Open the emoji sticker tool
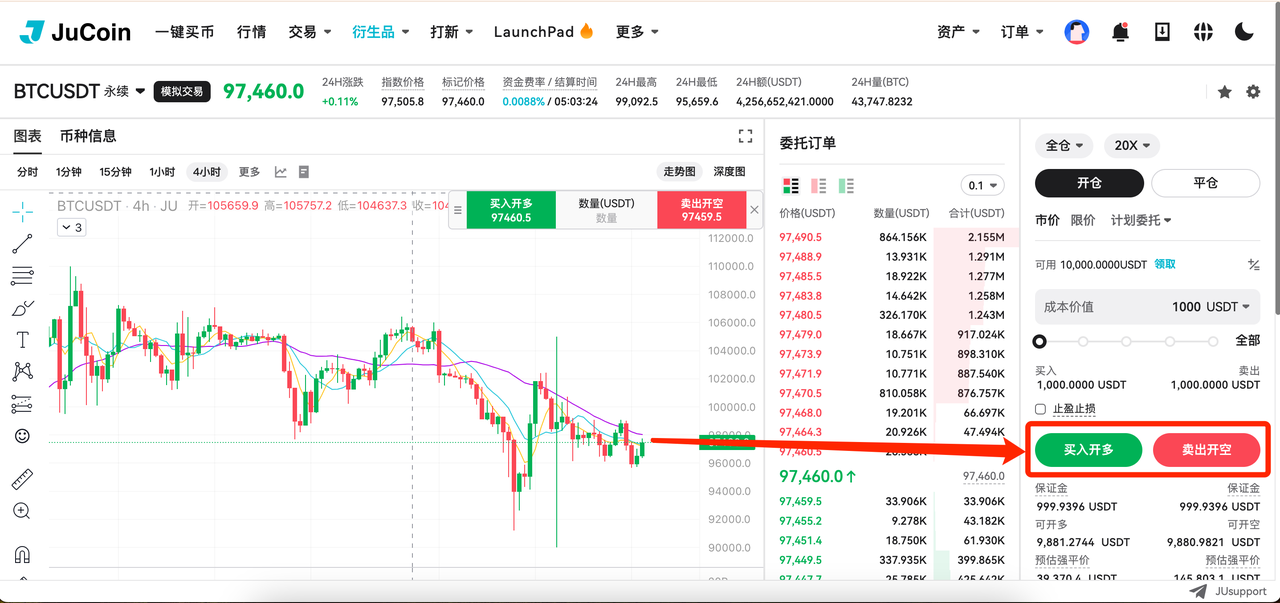Viewport: 1280px width, 603px height. (22, 436)
